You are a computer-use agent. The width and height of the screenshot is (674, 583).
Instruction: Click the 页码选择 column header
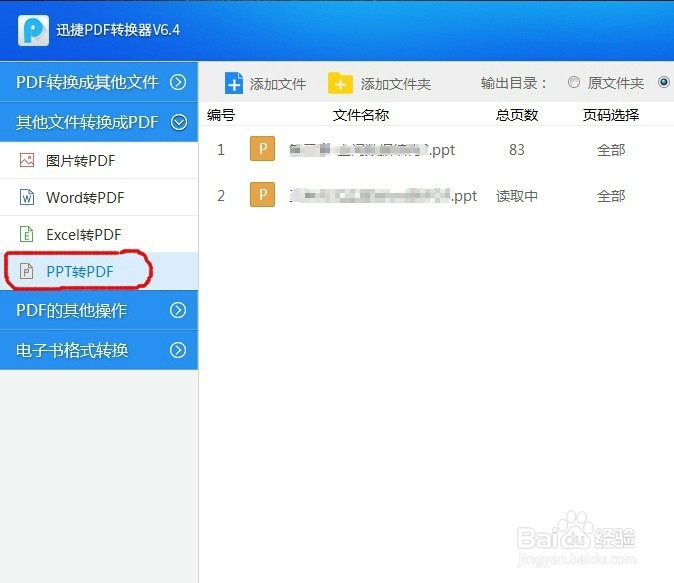tap(611, 115)
